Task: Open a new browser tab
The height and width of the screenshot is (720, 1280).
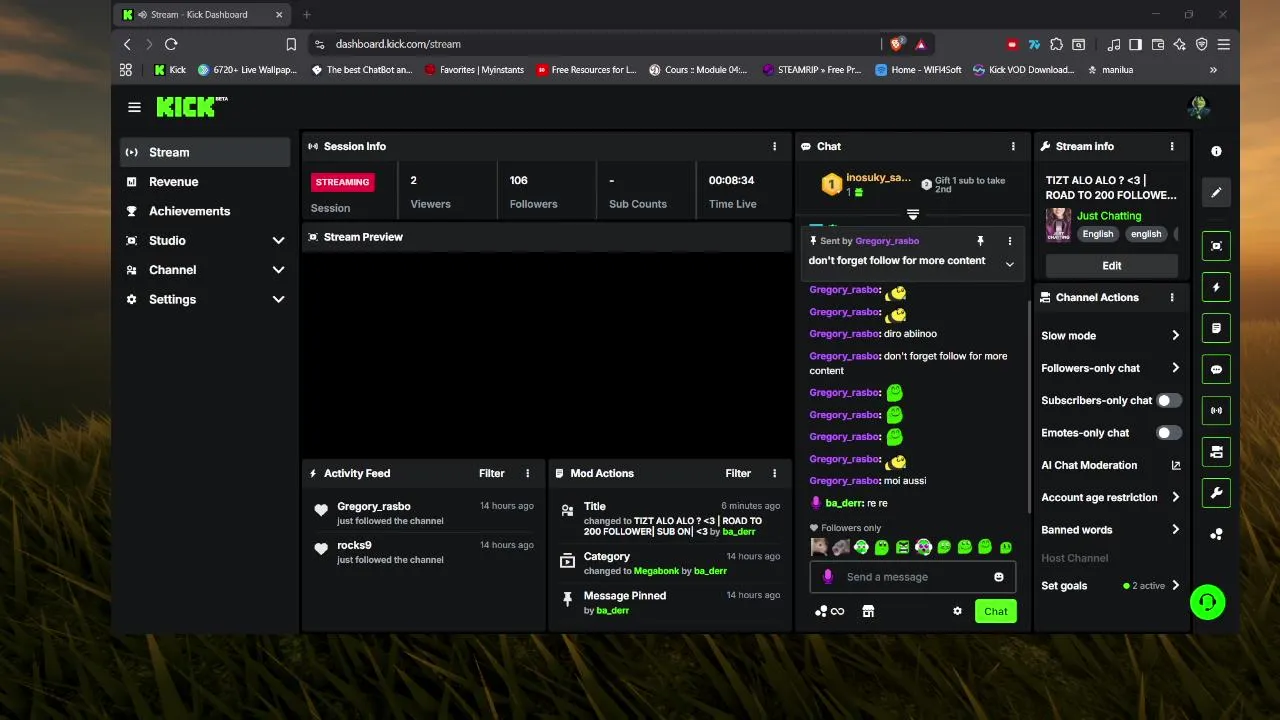Action: click(307, 14)
